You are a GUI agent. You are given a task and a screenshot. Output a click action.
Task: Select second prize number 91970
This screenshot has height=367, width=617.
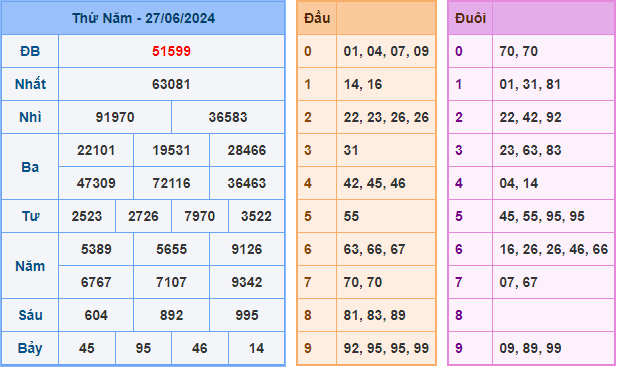pos(115,117)
